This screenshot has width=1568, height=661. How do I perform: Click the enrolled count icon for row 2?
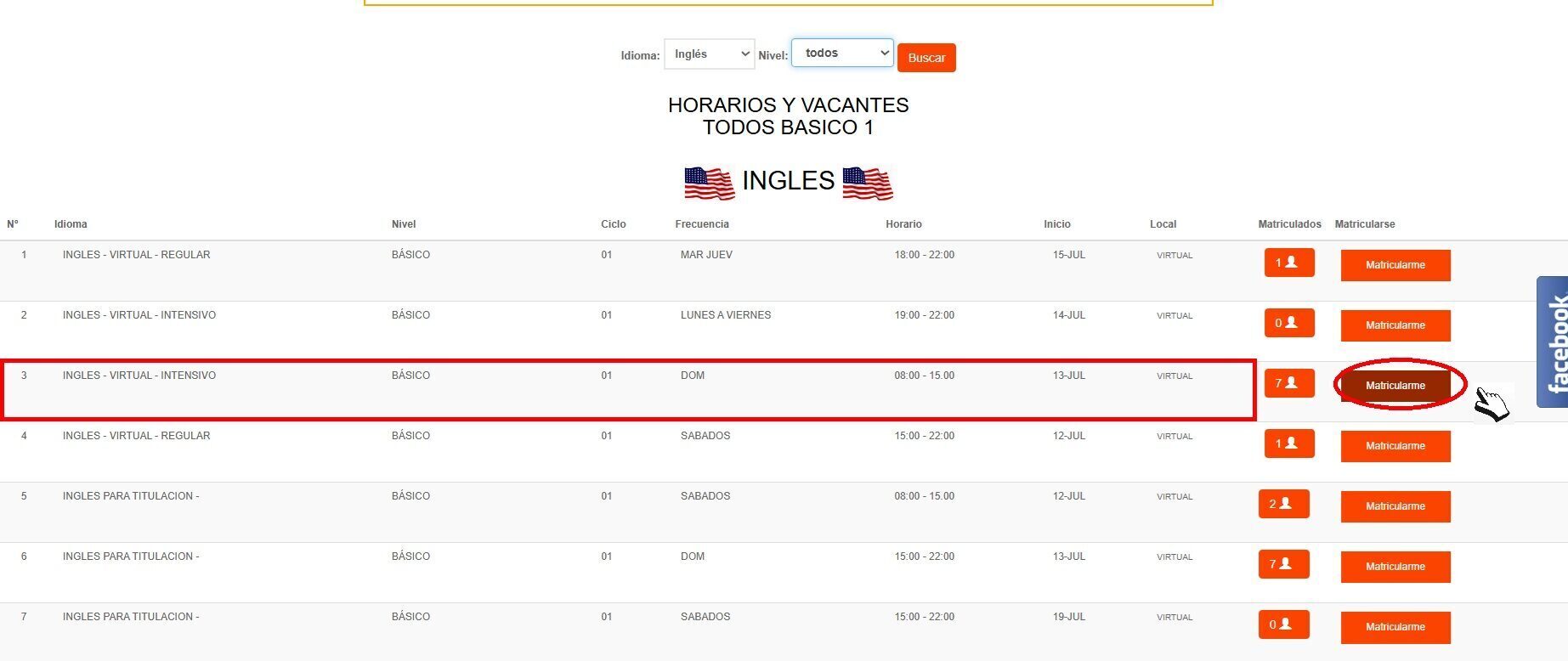(1288, 323)
